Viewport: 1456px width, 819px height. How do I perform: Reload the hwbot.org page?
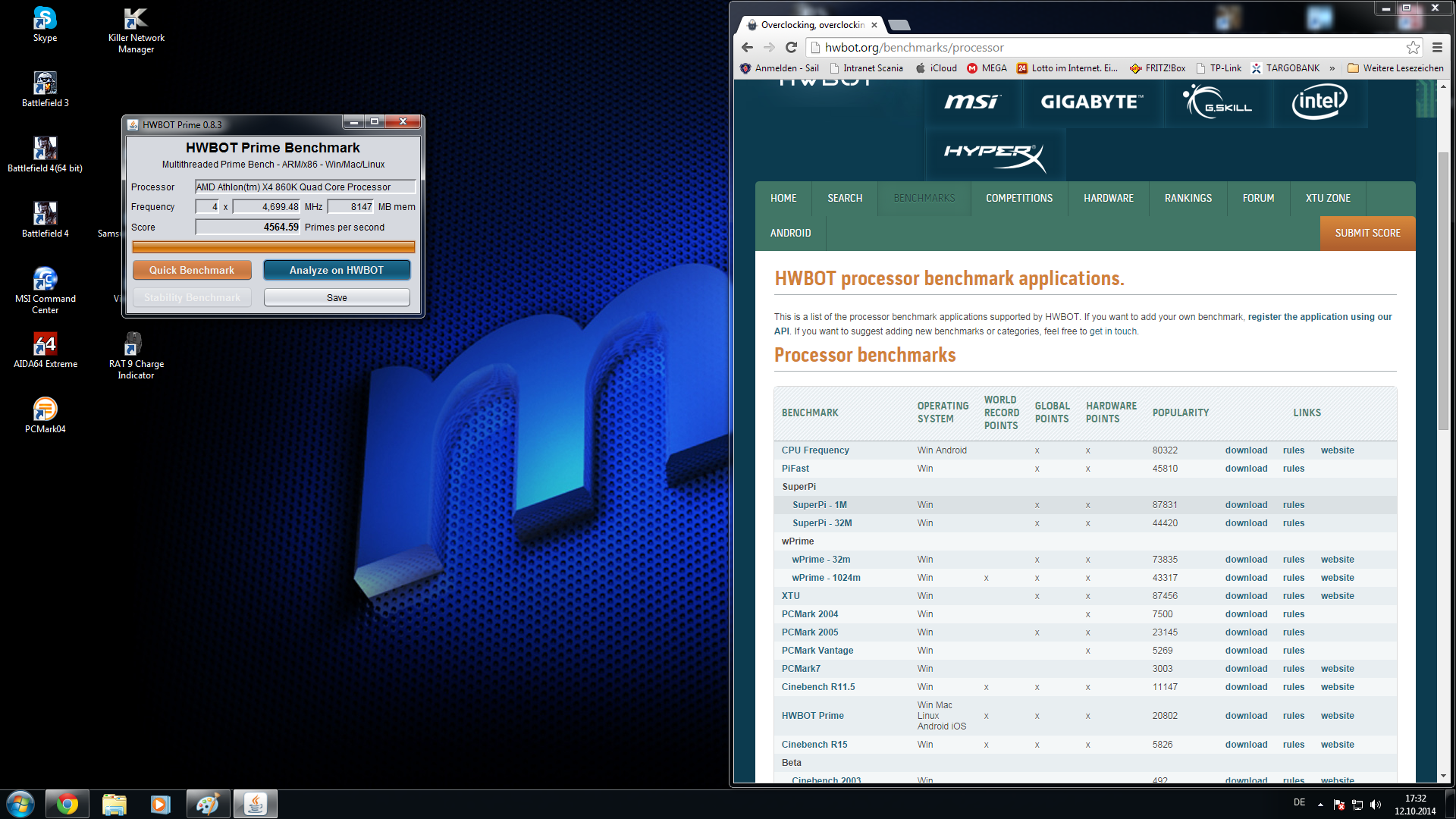point(791,47)
